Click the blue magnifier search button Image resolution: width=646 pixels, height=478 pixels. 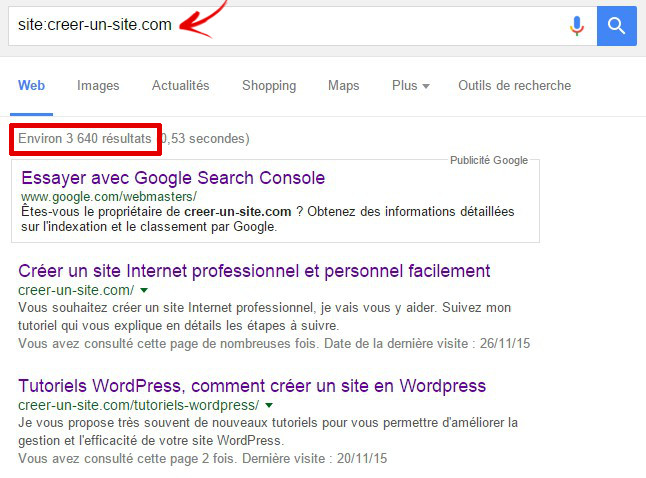click(x=616, y=26)
